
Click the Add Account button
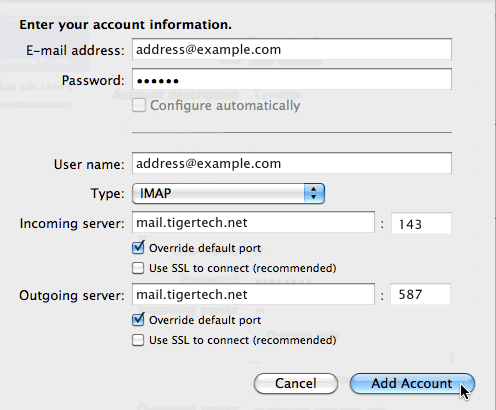412,383
